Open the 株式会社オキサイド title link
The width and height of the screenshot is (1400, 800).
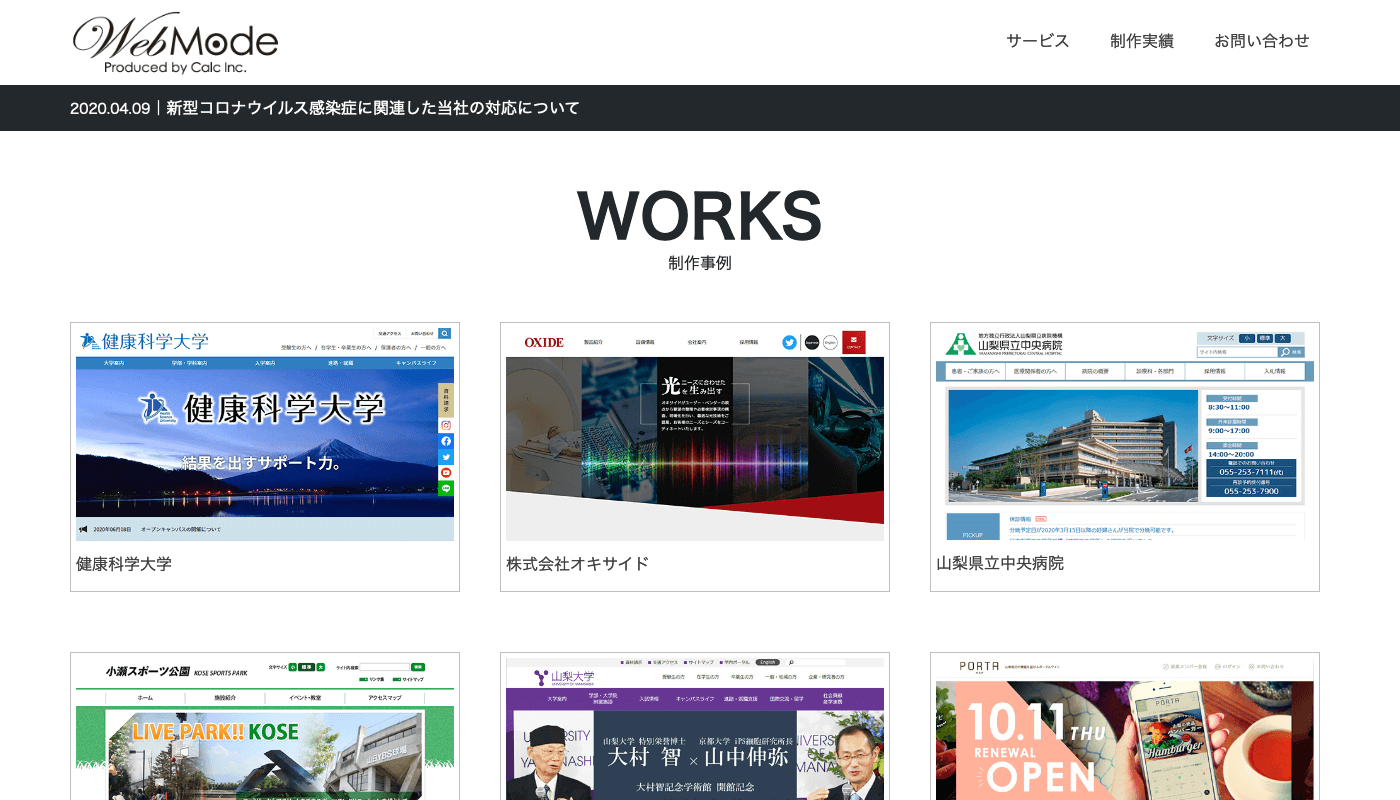[577, 564]
